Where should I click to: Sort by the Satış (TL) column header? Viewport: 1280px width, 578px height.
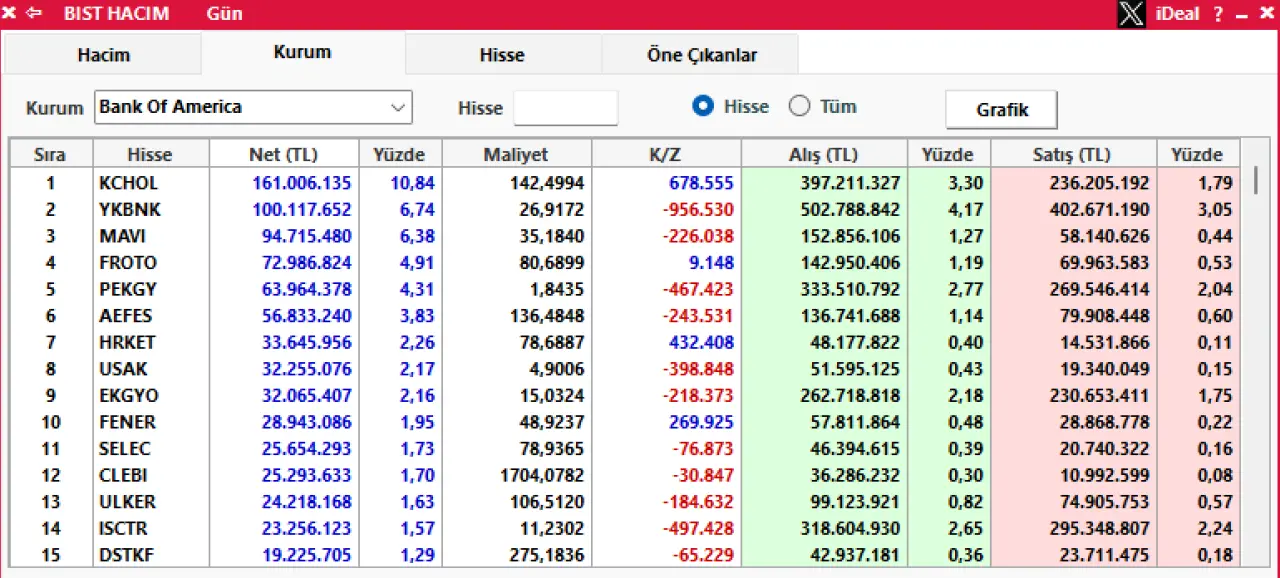[x=1073, y=154]
